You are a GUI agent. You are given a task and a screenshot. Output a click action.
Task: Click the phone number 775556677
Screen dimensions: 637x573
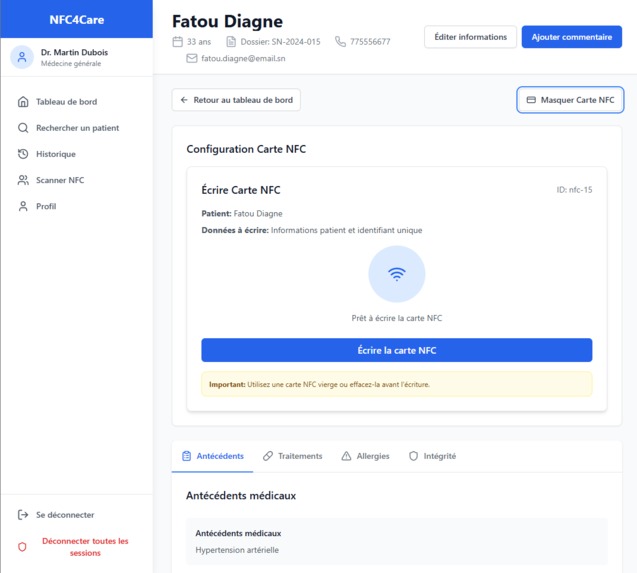pos(370,41)
